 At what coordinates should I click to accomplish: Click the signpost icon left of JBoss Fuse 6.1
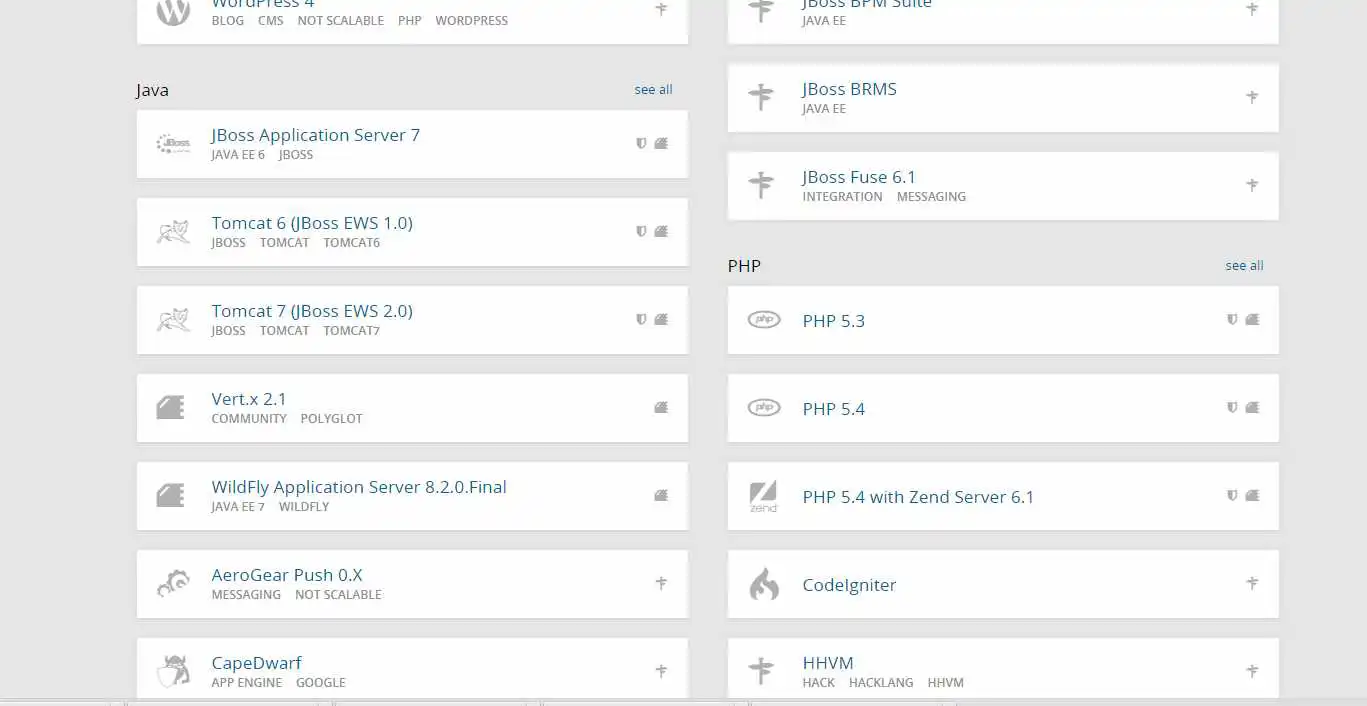pyautogui.click(x=761, y=185)
